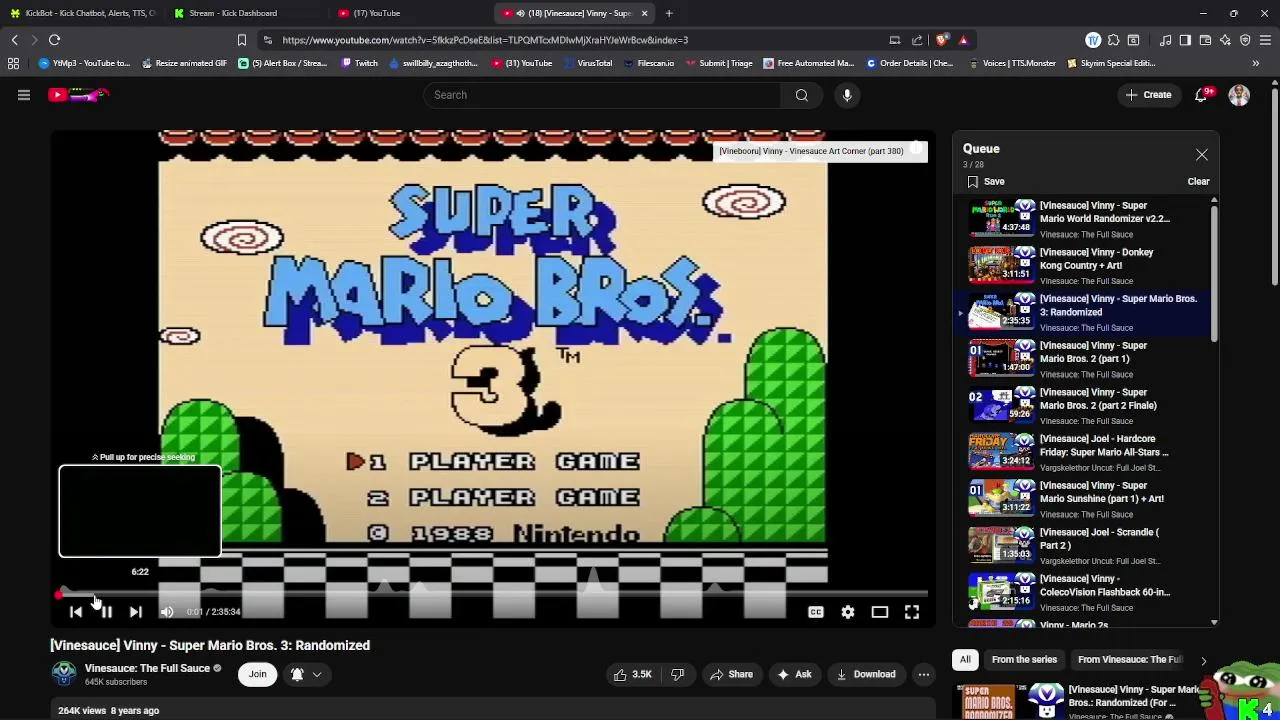This screenshot has height=720, width=1280.
Task: Clear the playback queue
Action: [x=1198, y=182]
